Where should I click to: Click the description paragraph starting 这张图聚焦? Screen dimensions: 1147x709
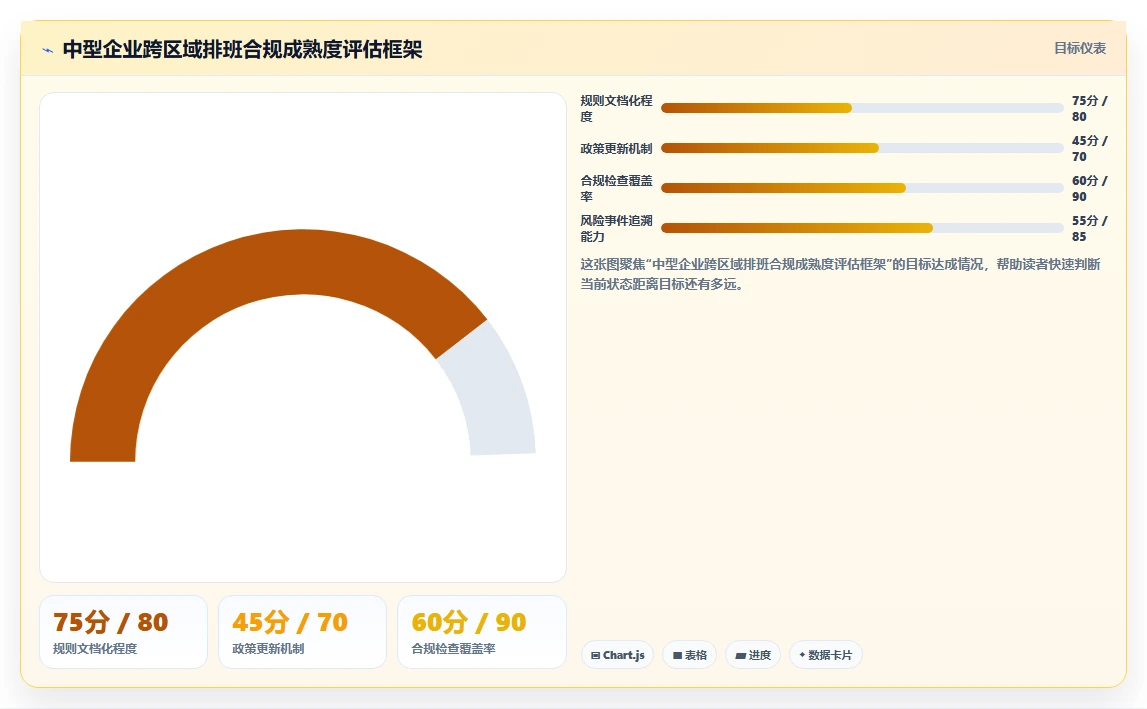click(x=840, y=274)
